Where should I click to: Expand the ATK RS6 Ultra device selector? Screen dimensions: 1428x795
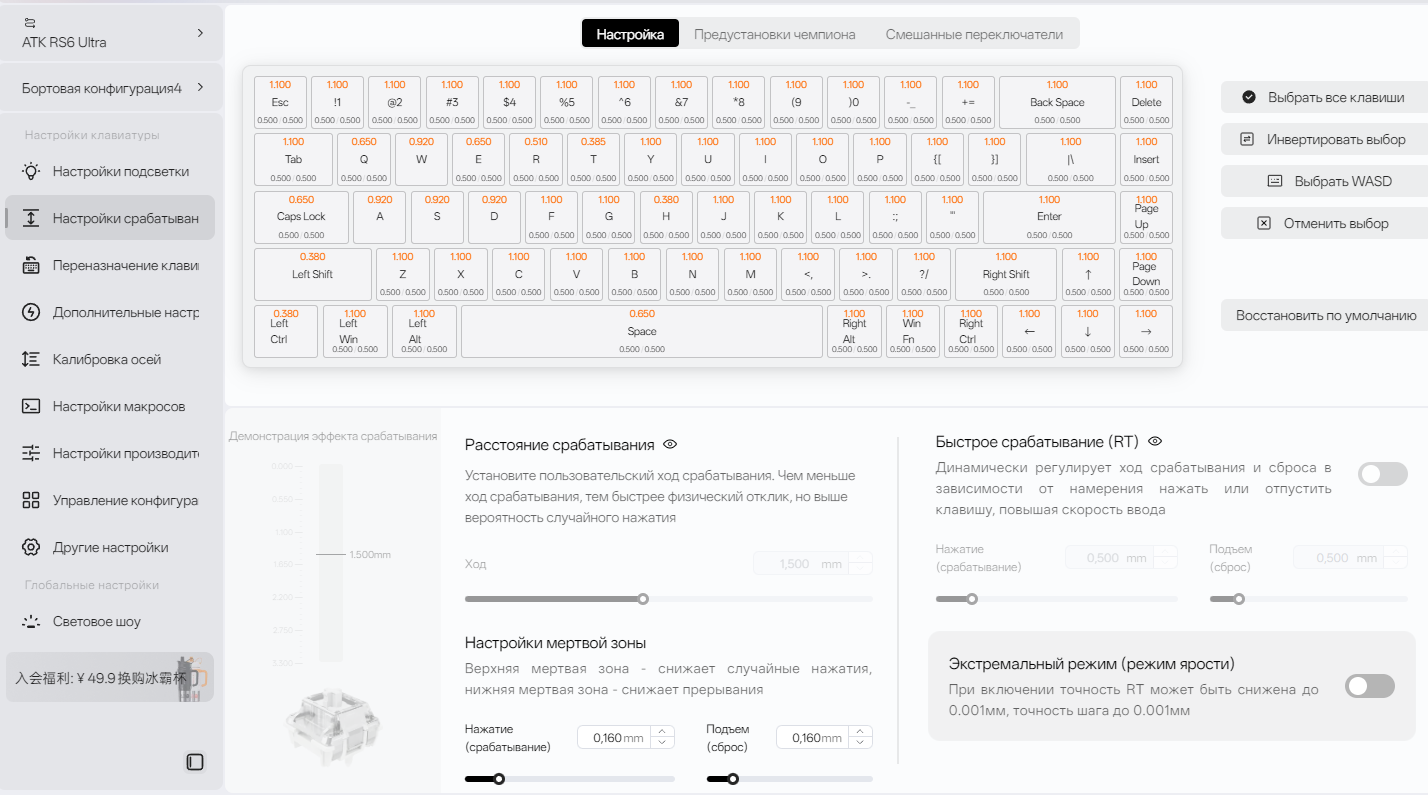[111, 33]
